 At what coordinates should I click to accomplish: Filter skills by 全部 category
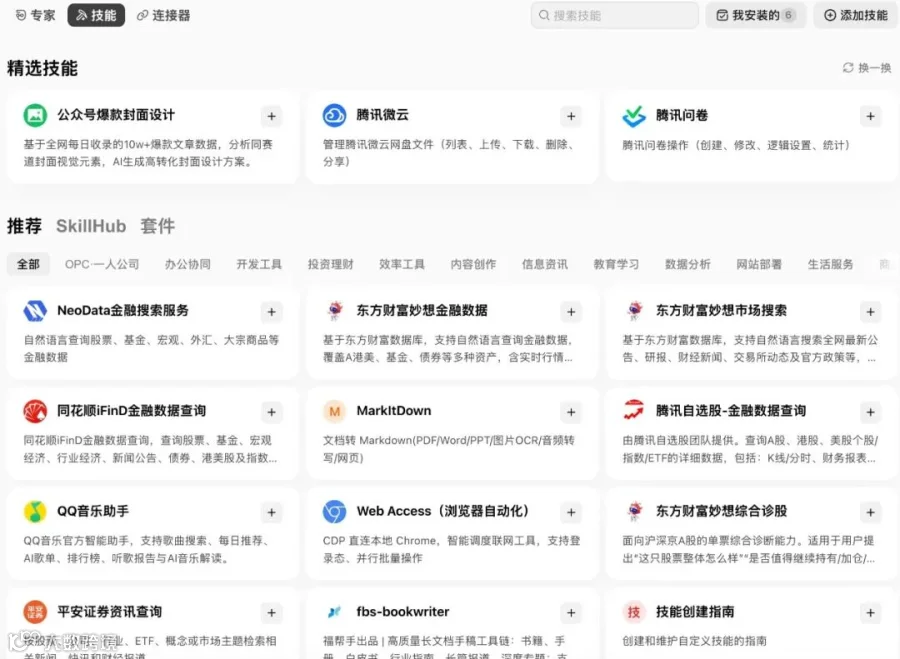pos(28,264)
